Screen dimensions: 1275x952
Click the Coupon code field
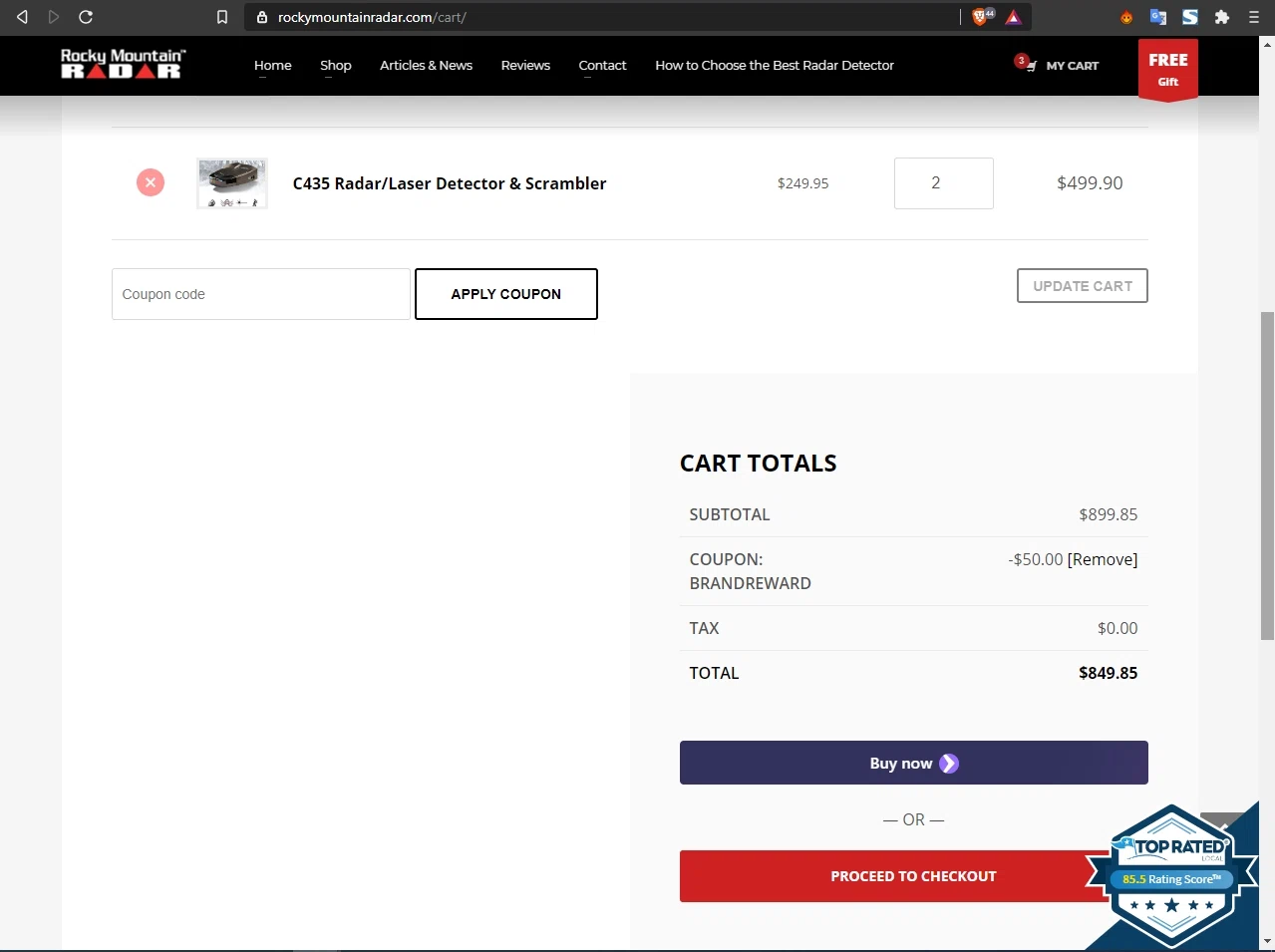coord(261,294)
